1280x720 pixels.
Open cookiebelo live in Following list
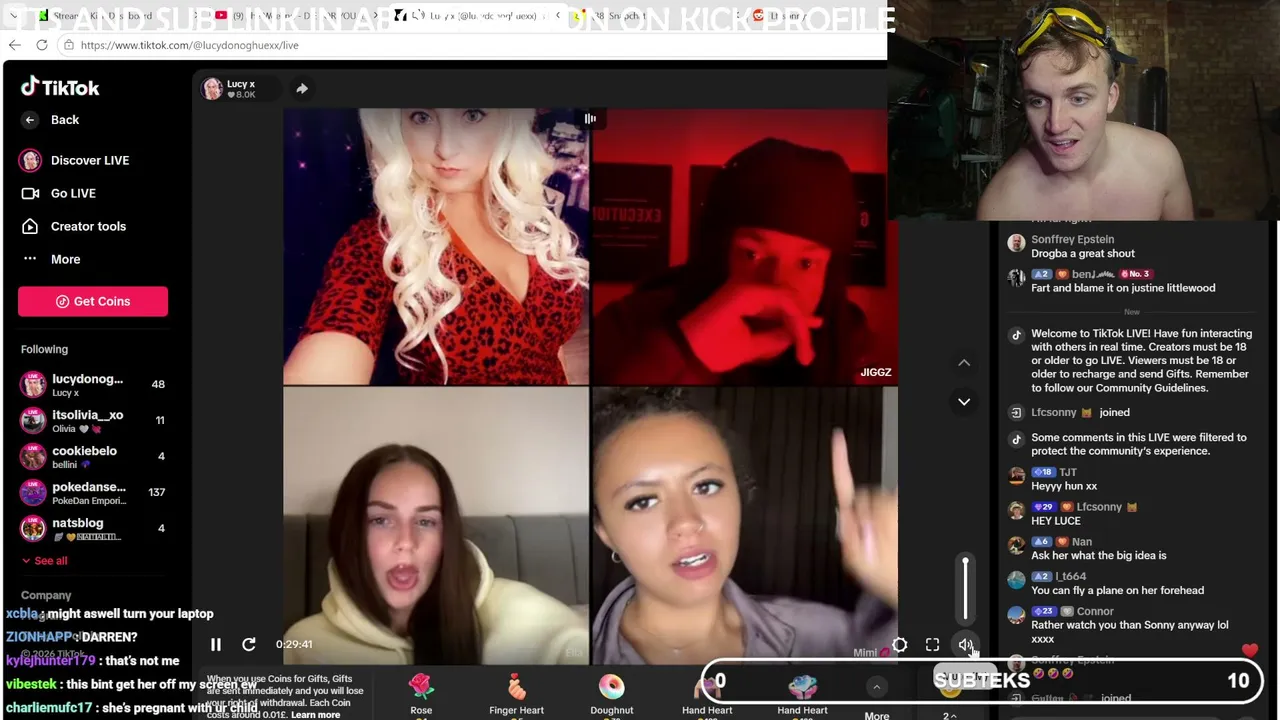pyautogui.click(x=93, y=456)
